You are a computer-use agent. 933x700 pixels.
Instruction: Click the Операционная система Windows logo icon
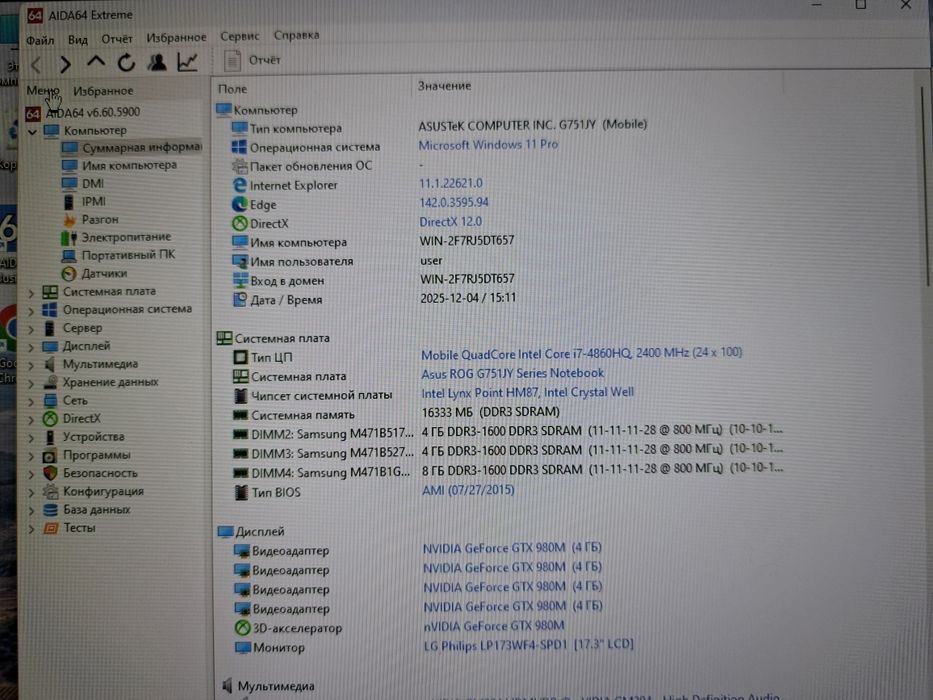point(239,147)
